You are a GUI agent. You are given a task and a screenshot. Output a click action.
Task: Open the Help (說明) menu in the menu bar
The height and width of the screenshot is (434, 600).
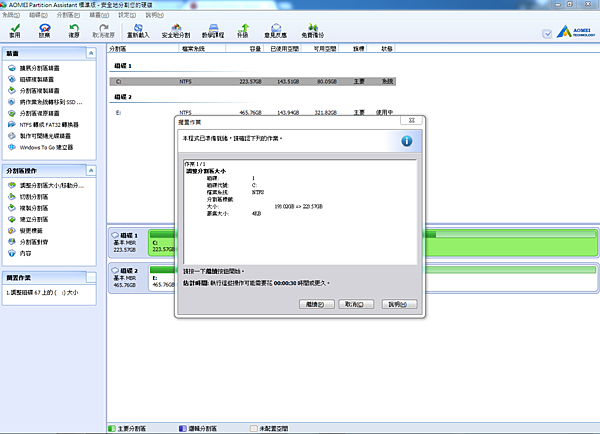coord(155,15)
